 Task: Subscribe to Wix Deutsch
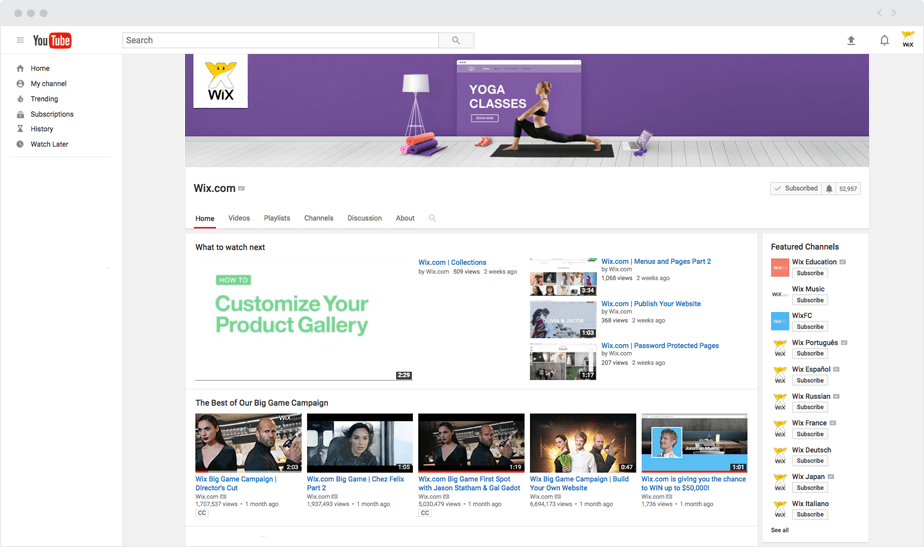[x=810, y=461]
